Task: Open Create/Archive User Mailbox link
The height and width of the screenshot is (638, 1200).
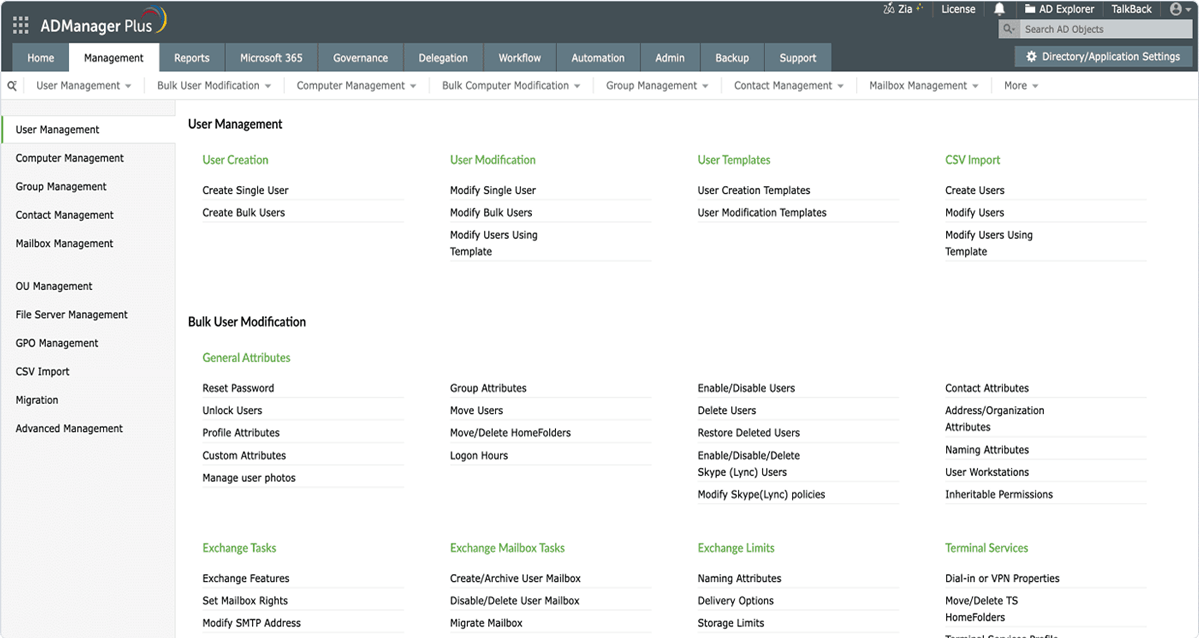Action: [515, 579]
